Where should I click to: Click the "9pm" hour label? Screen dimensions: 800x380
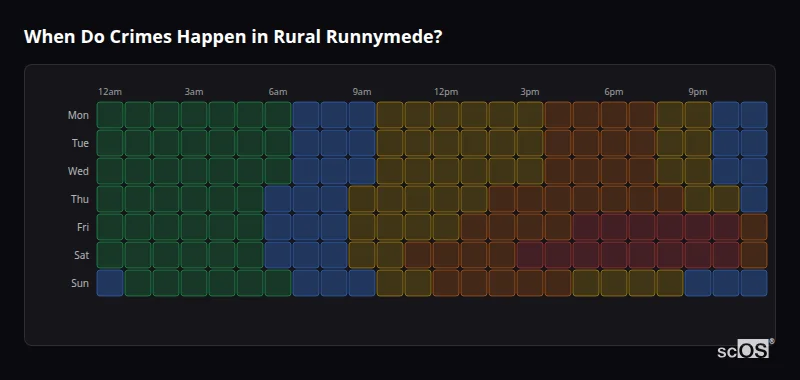point(698,92)
